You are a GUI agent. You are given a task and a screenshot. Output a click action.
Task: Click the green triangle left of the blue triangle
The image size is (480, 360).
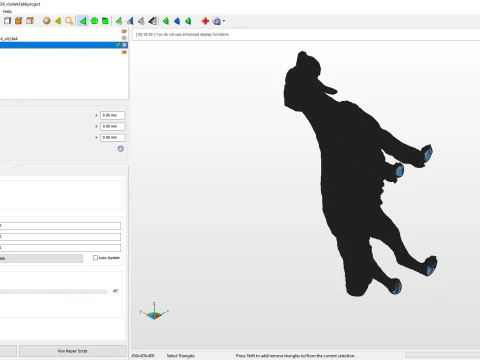(166, 21)
